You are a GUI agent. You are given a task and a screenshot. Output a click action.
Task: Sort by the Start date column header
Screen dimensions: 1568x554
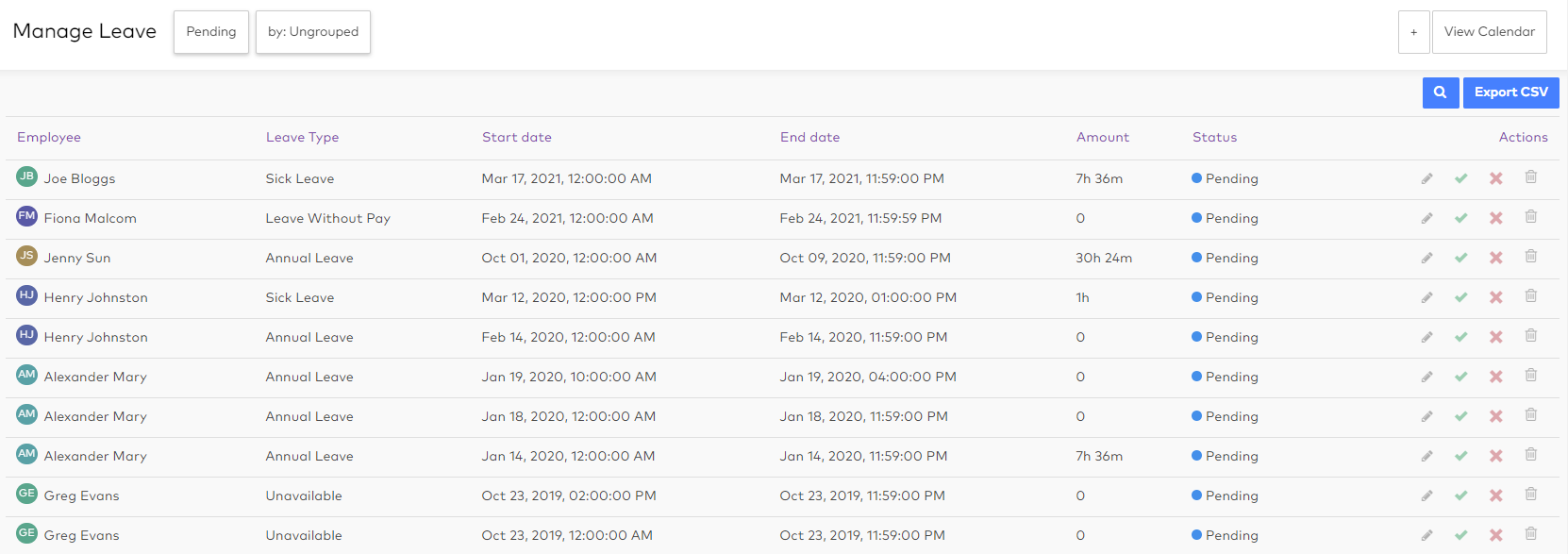[x=516, y=137]
